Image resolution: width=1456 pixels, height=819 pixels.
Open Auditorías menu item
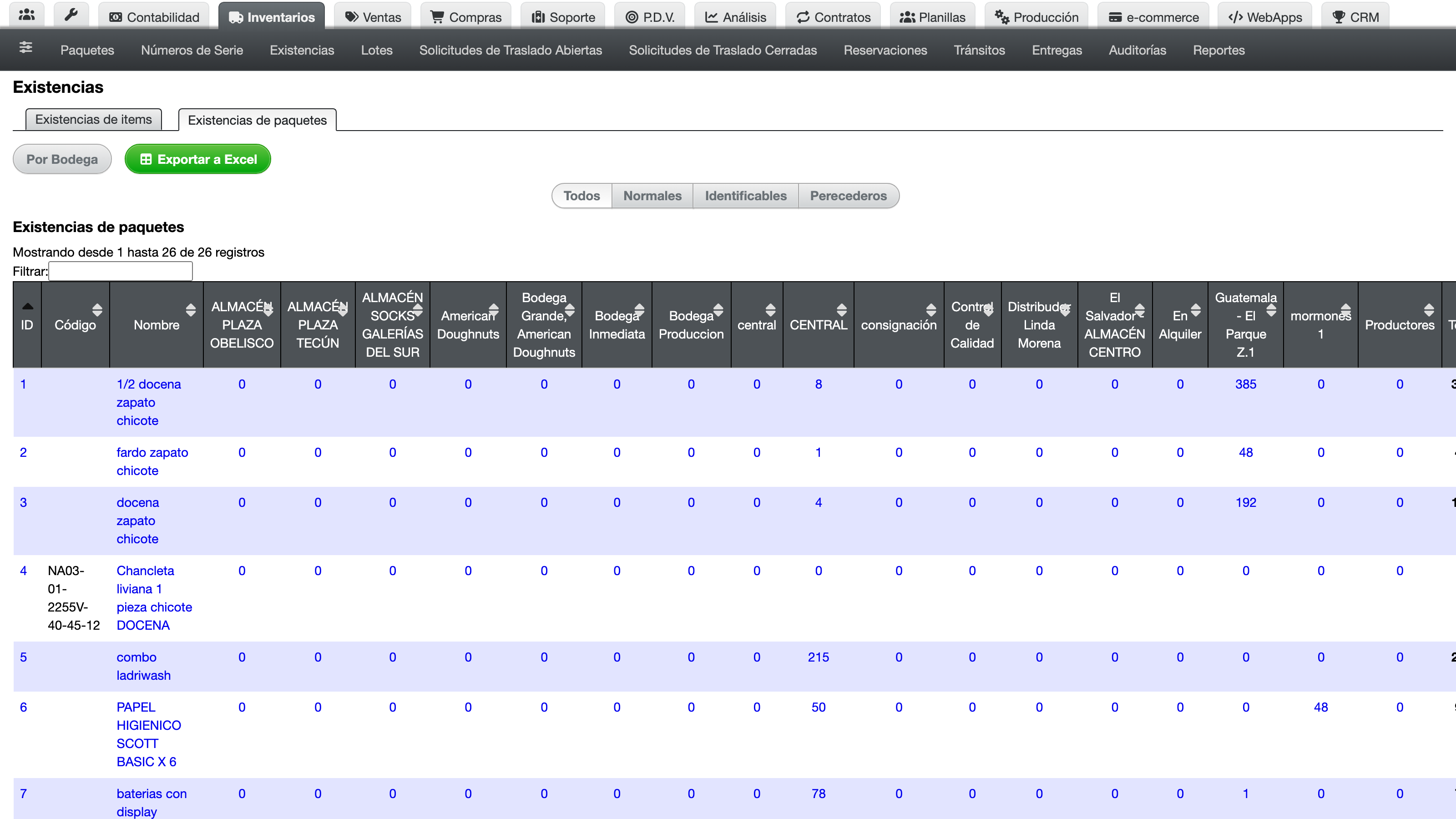[1137, 50]
